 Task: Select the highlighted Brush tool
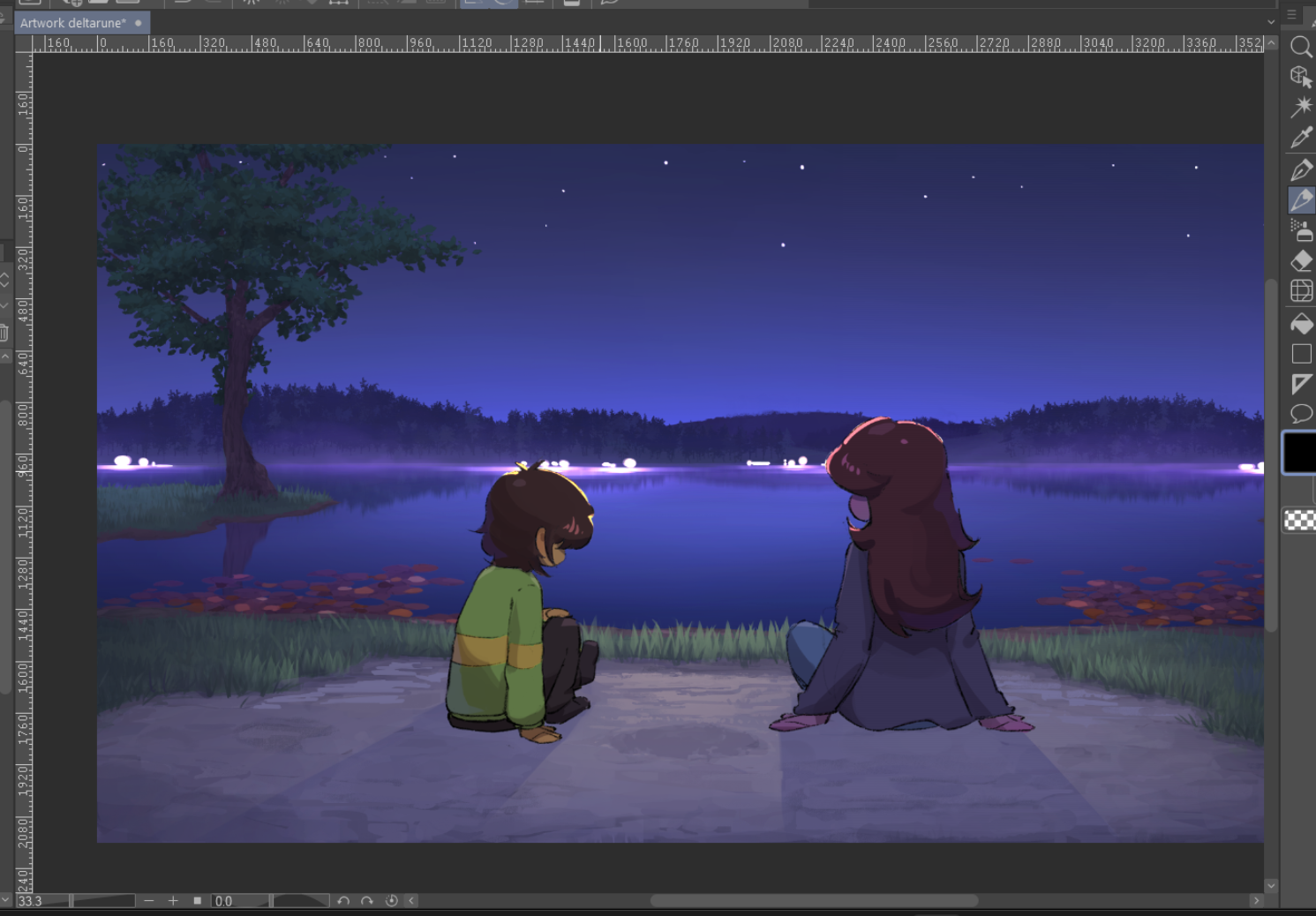coord(1301,200)
